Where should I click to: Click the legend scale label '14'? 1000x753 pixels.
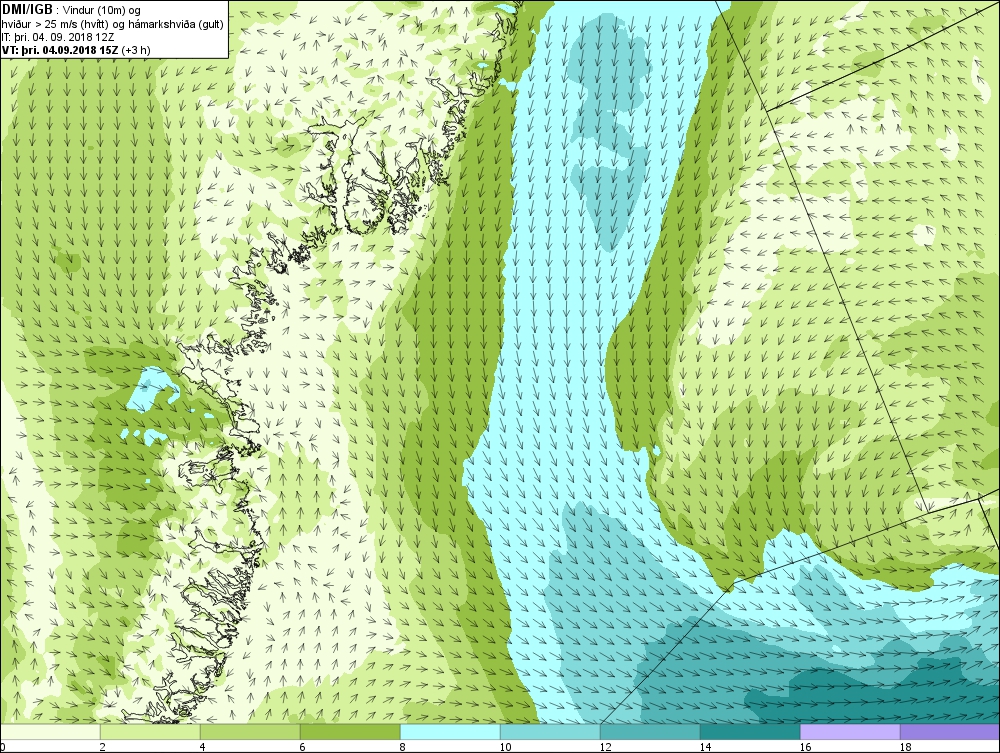coord(705,747)
